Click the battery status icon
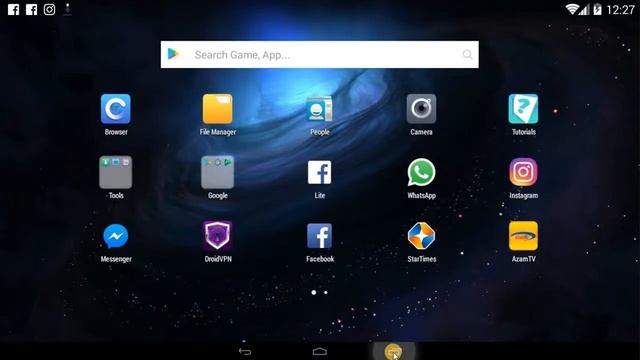Viewport: 640px width, 360px height. [x=598, y=9]
